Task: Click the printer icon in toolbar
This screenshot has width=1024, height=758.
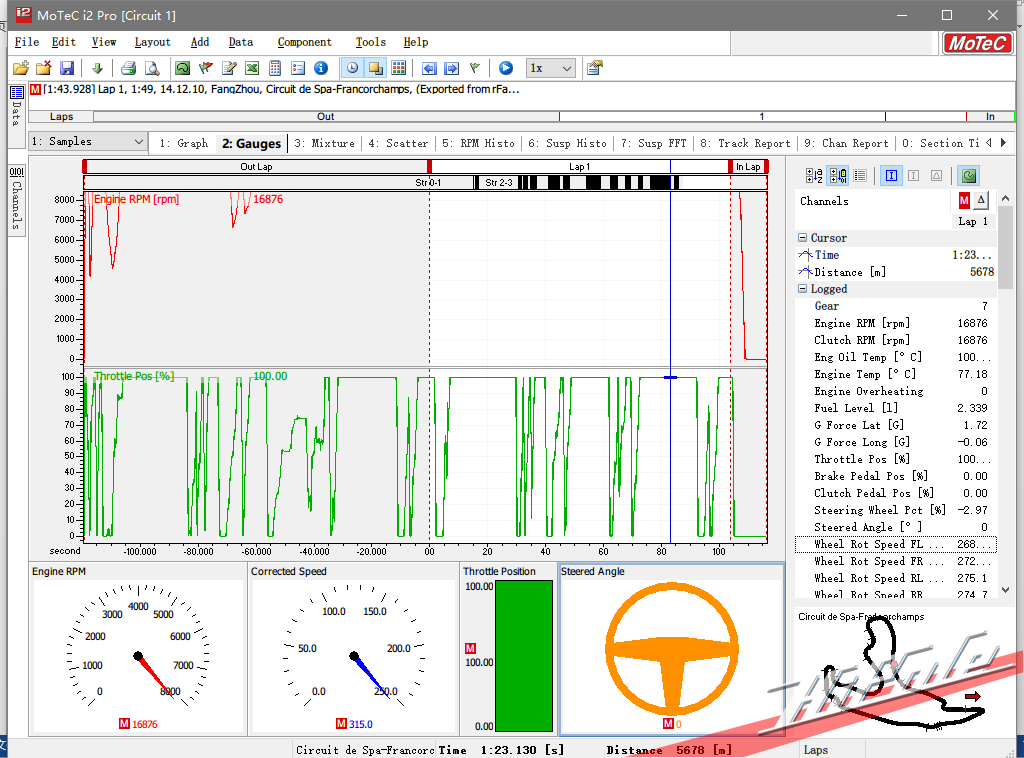Action: tap(129, 68)
